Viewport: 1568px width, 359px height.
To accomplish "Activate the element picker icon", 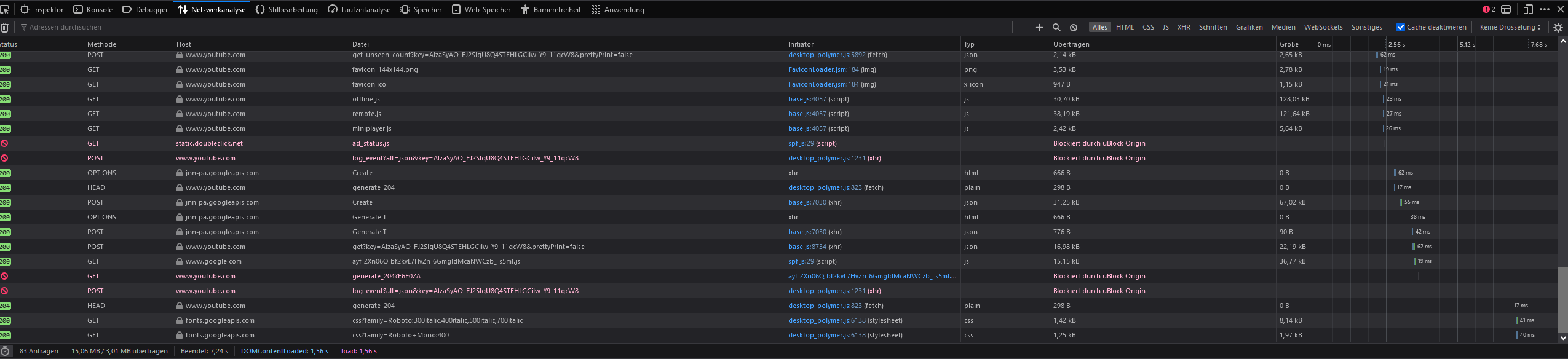I will 5,9.
